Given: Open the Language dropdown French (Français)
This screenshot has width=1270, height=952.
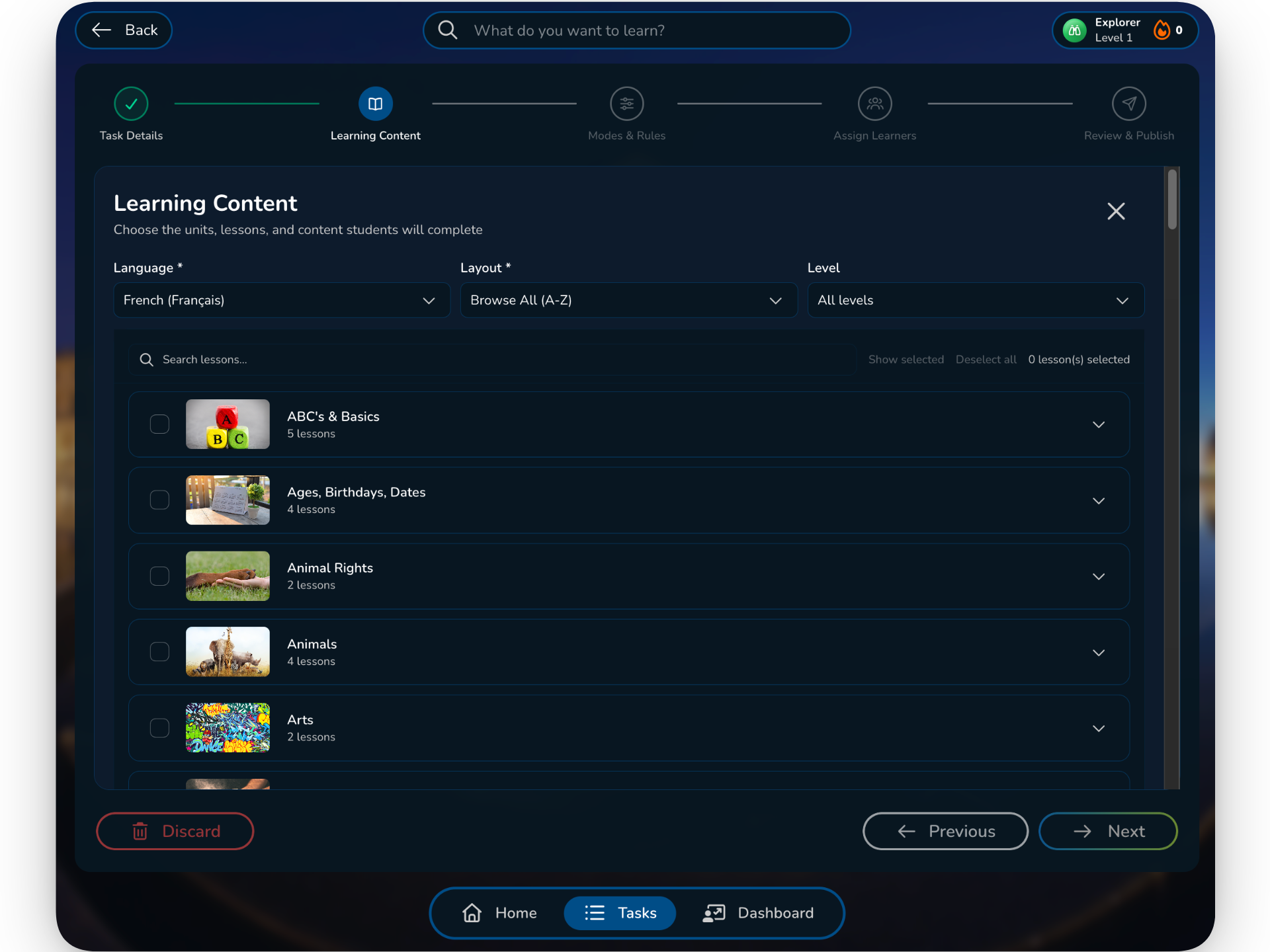Looking at the screenshot, I should point(282,300).
